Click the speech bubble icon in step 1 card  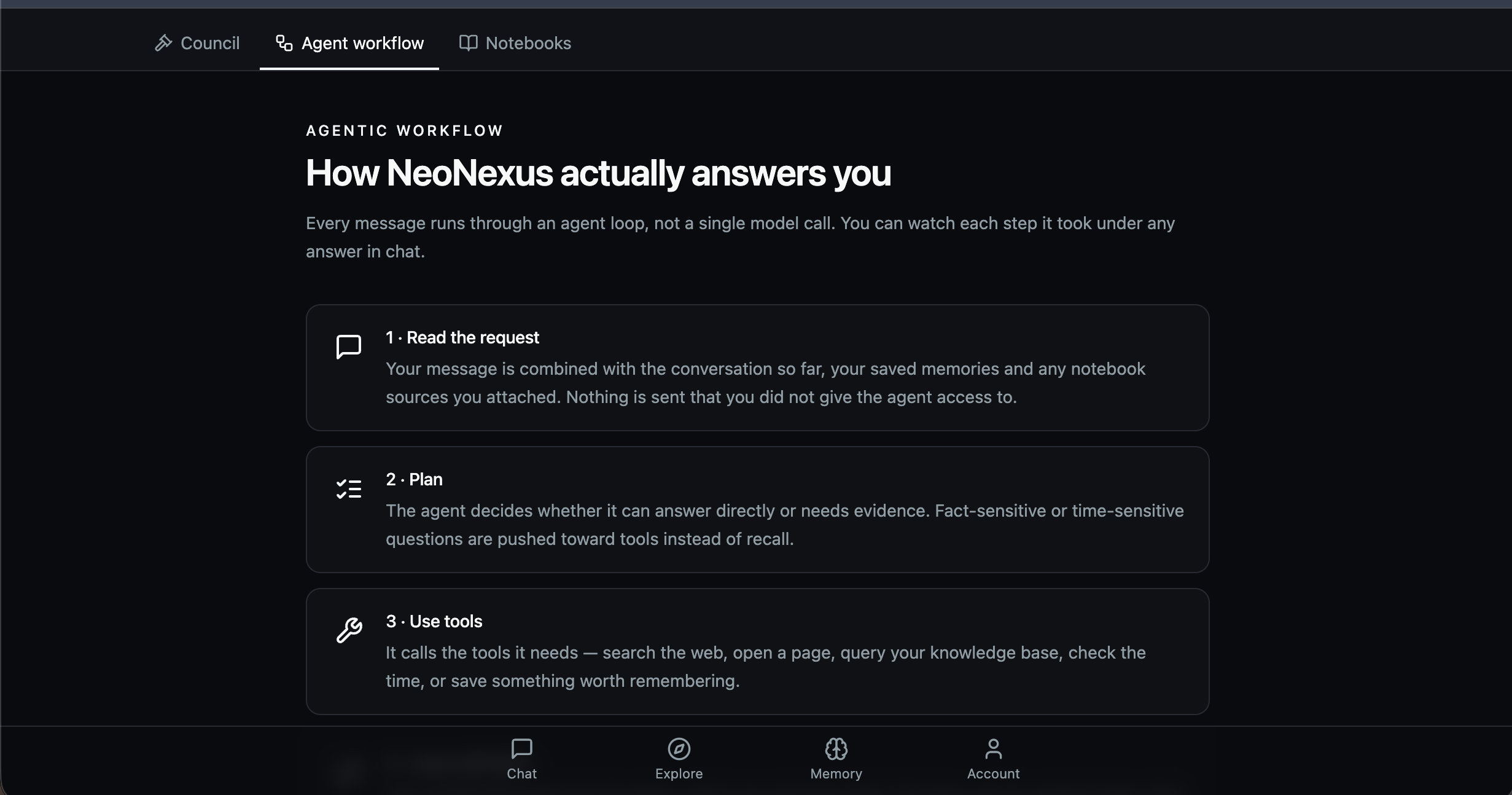click(x=348, y=347)
